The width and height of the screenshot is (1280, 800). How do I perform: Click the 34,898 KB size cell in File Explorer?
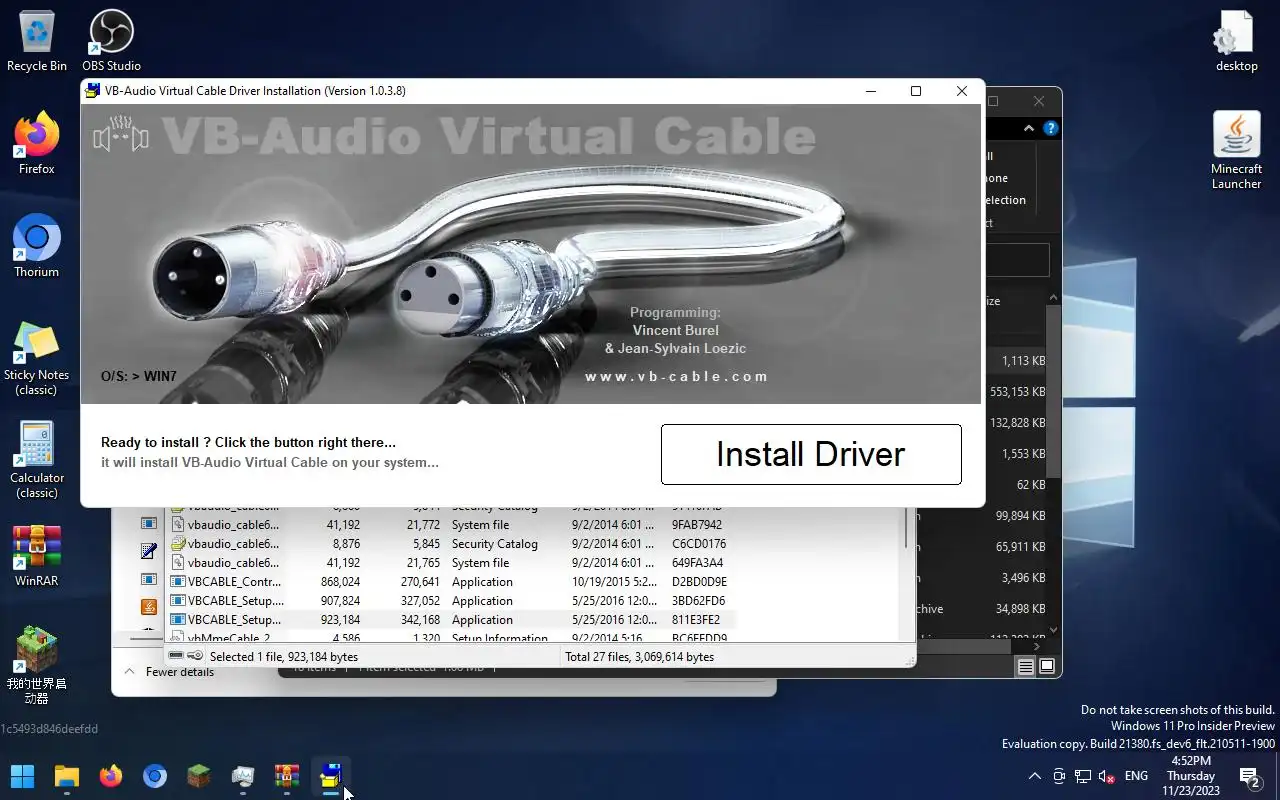[x=1020, y=609]
